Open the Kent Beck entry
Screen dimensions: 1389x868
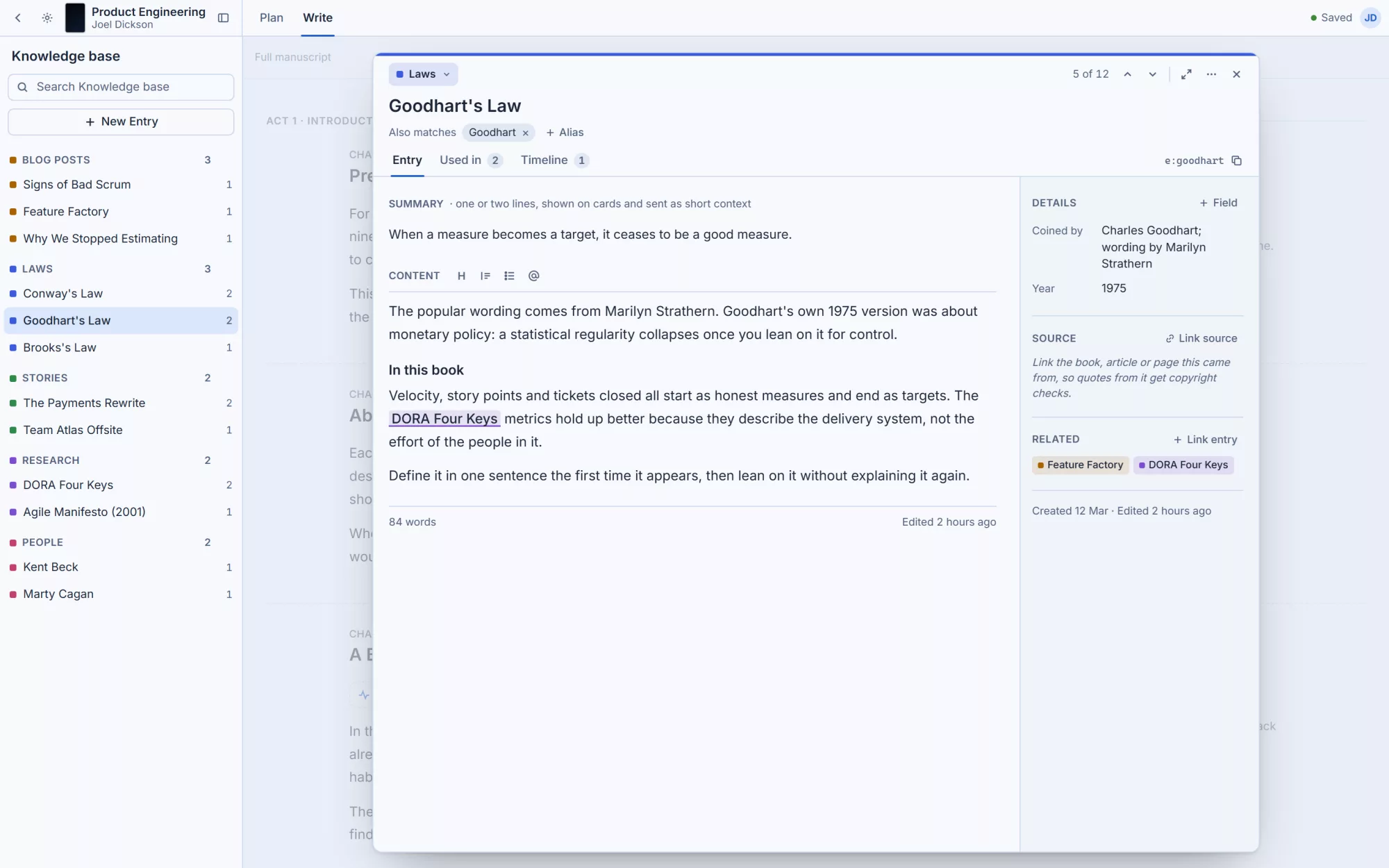121,567
